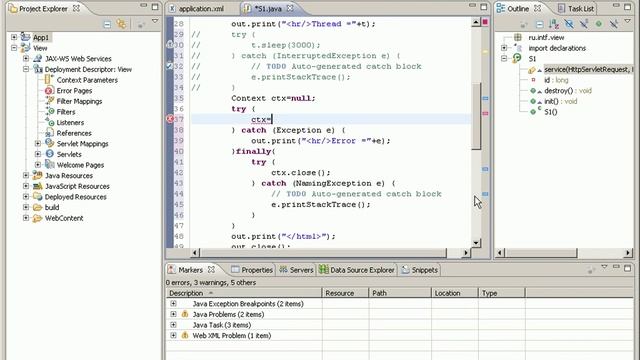Click the warning icon on Web XML Problem row
This screenshot has width=640, height=360.
[185, 336]
